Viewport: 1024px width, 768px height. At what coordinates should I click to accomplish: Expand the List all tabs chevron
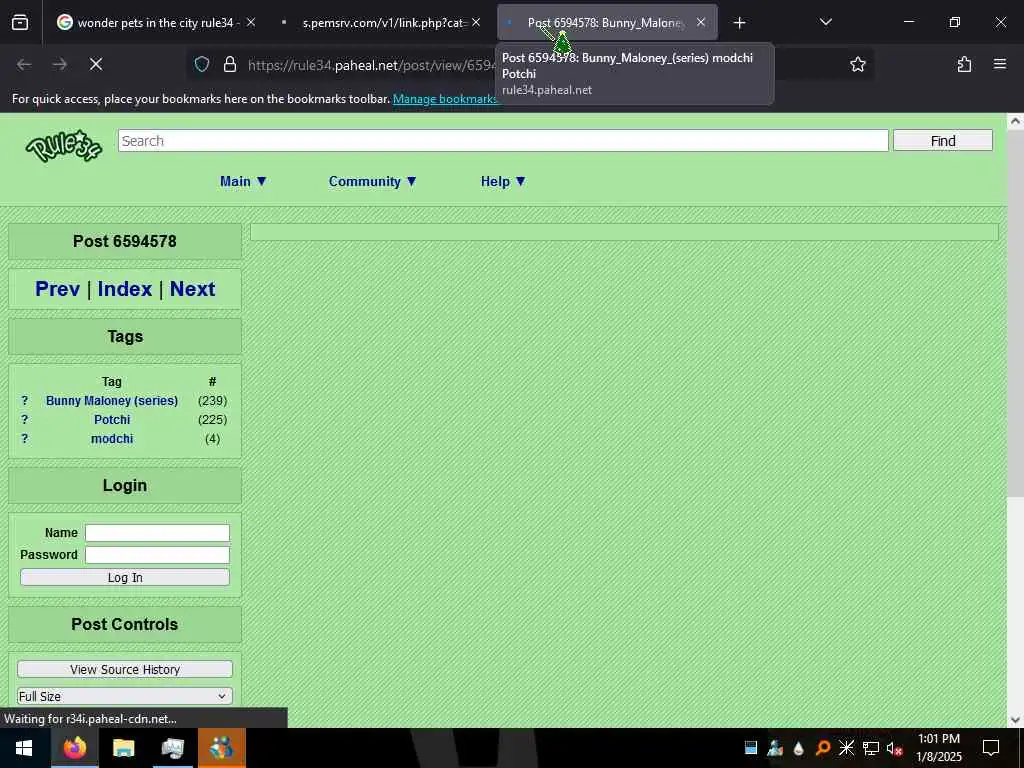825,22
